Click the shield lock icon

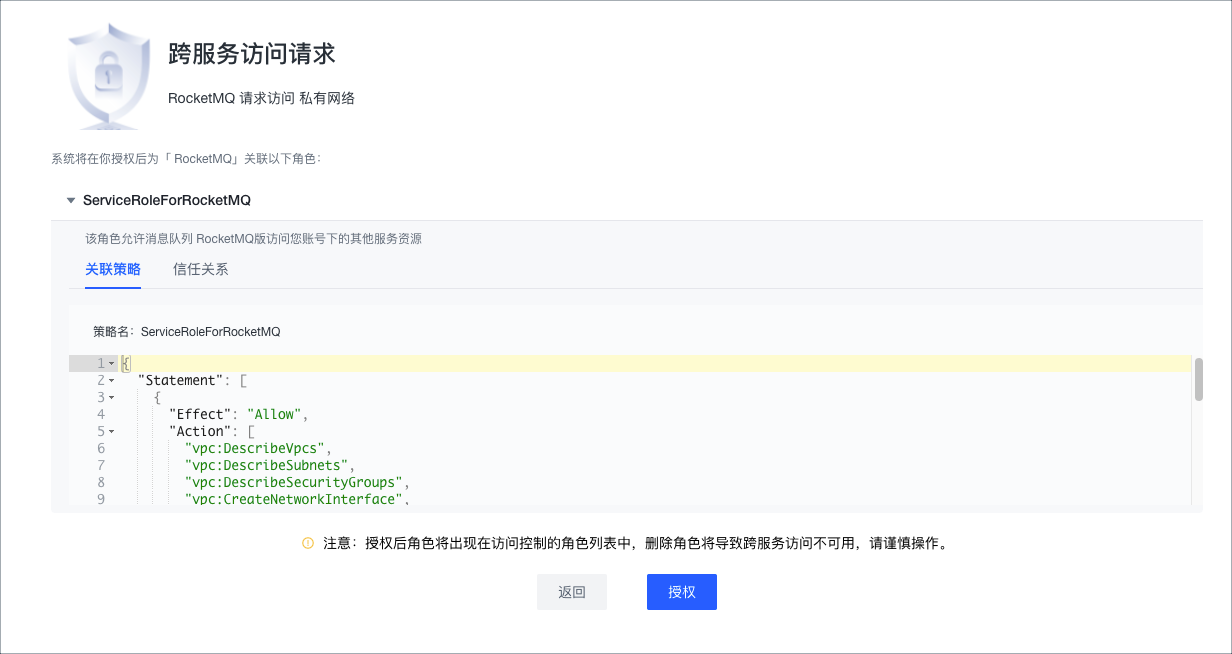pos(108,78)
